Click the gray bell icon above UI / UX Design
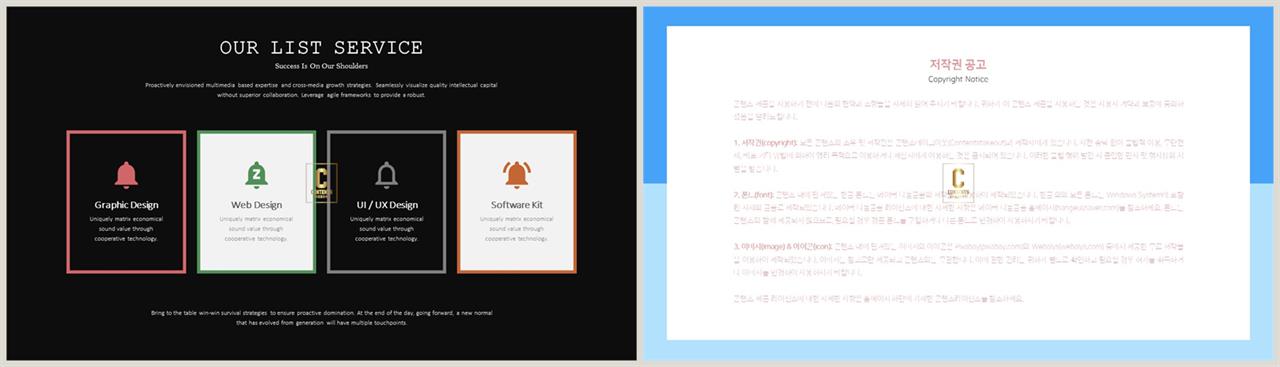This screenshot has height=367, width=1280. [387, 175]
